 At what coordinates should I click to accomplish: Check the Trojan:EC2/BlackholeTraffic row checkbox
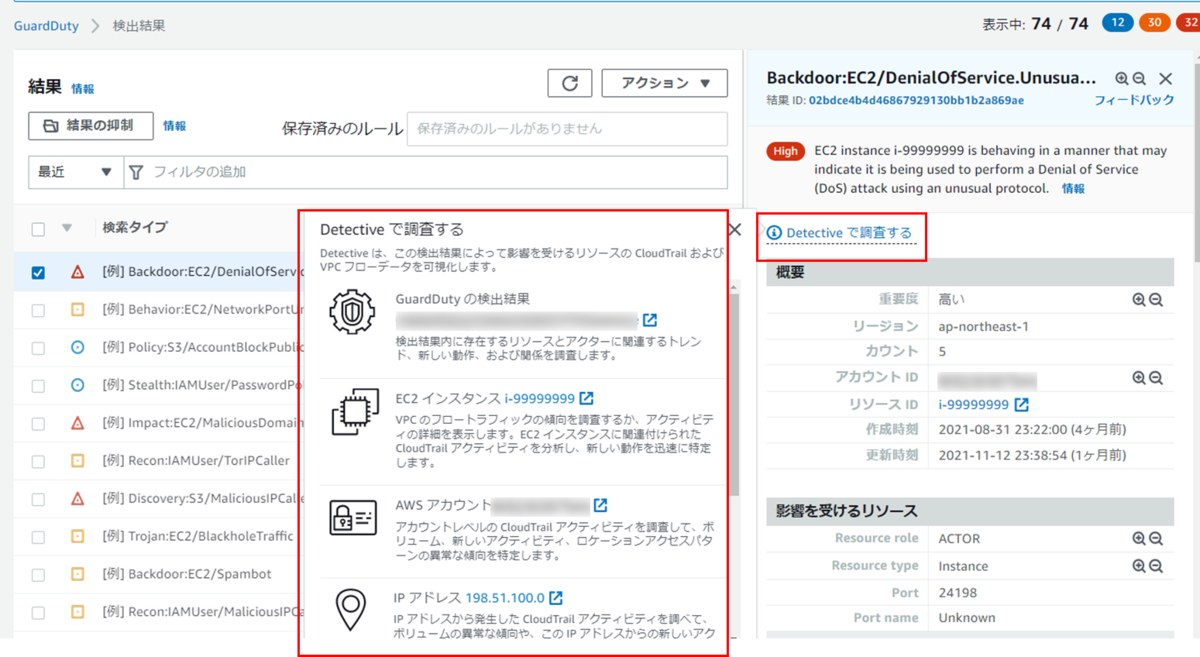click(38, 537)
